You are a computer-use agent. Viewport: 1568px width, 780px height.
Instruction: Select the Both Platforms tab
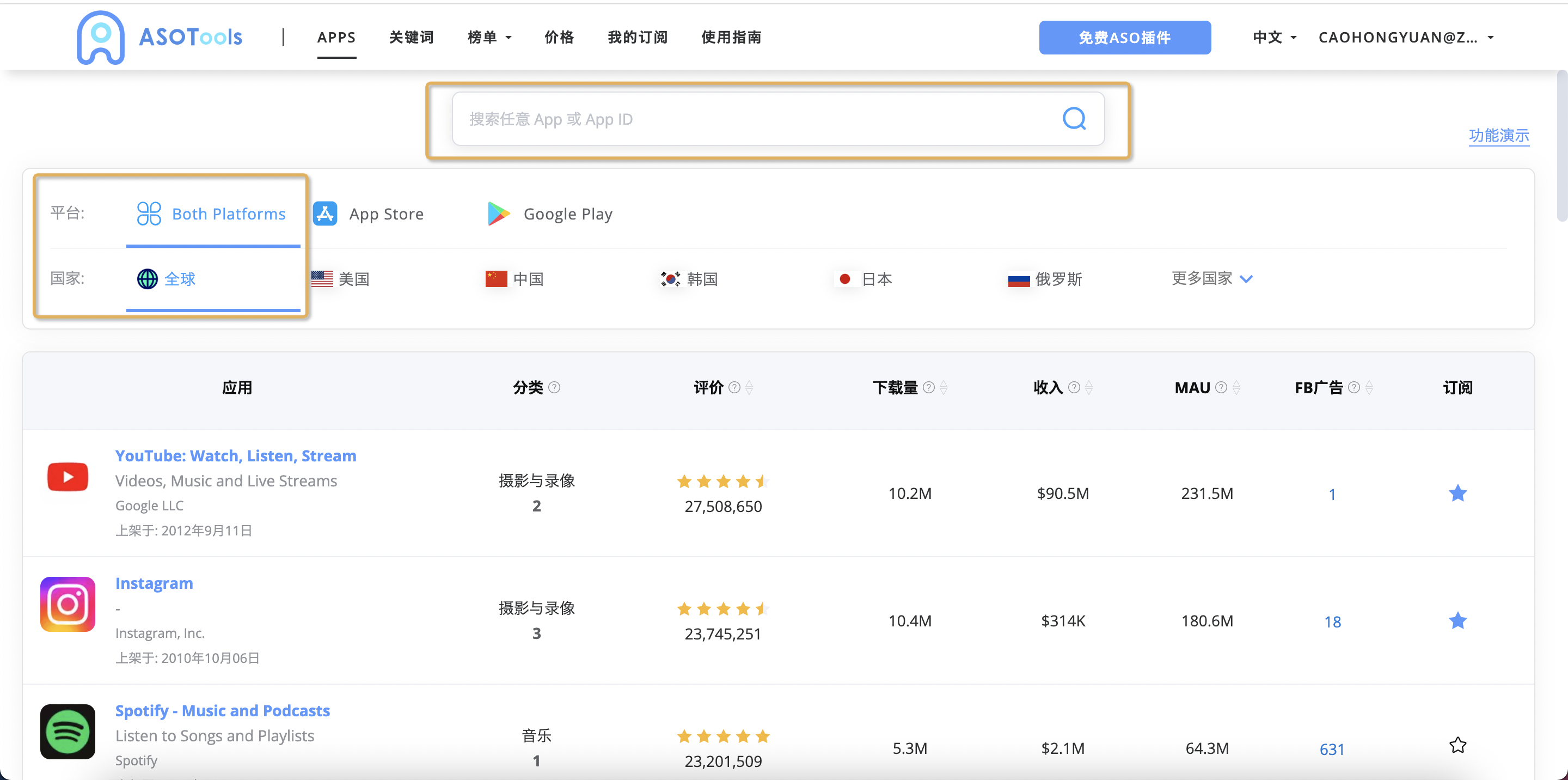tap(213, 214)
